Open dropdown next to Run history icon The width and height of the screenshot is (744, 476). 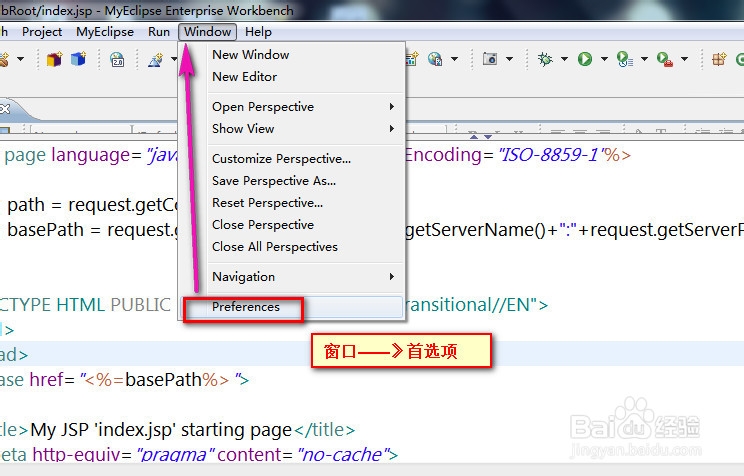[644, 59]
